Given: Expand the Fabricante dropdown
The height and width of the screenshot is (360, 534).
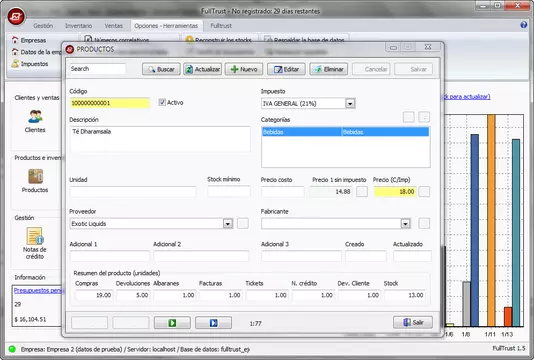Looking at the screenshot, I should [405, 224].
